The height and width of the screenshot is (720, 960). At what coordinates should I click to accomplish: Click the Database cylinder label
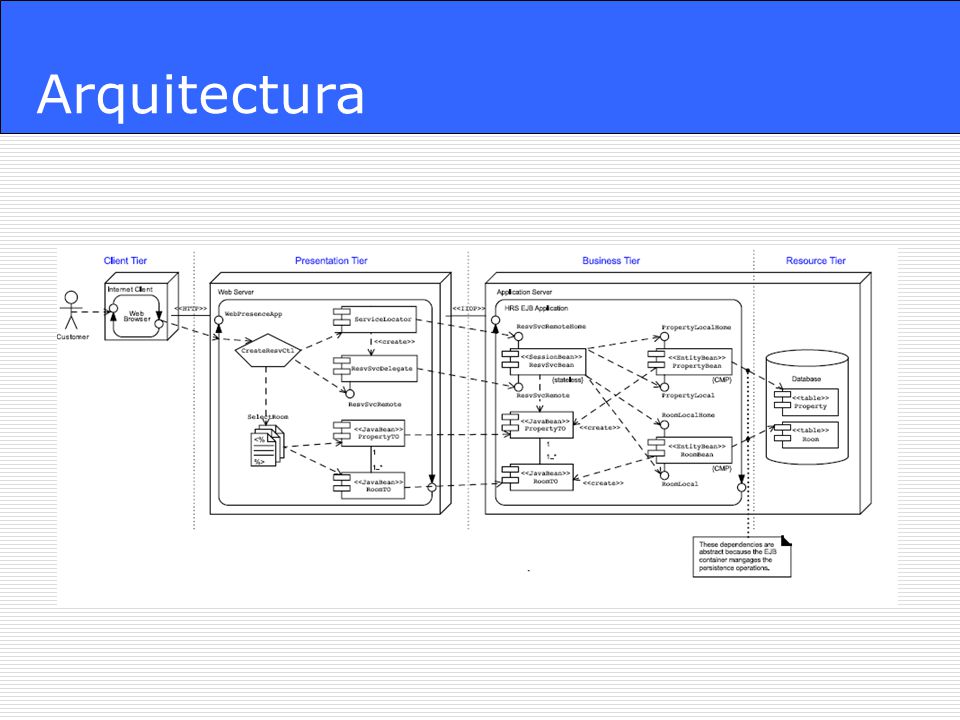pyautogui.click(x=806, y=379)
